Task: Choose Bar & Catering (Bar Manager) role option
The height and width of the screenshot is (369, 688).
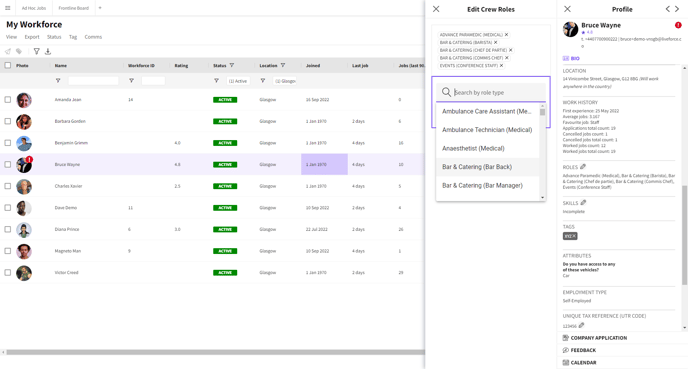Action: (487, 185)
